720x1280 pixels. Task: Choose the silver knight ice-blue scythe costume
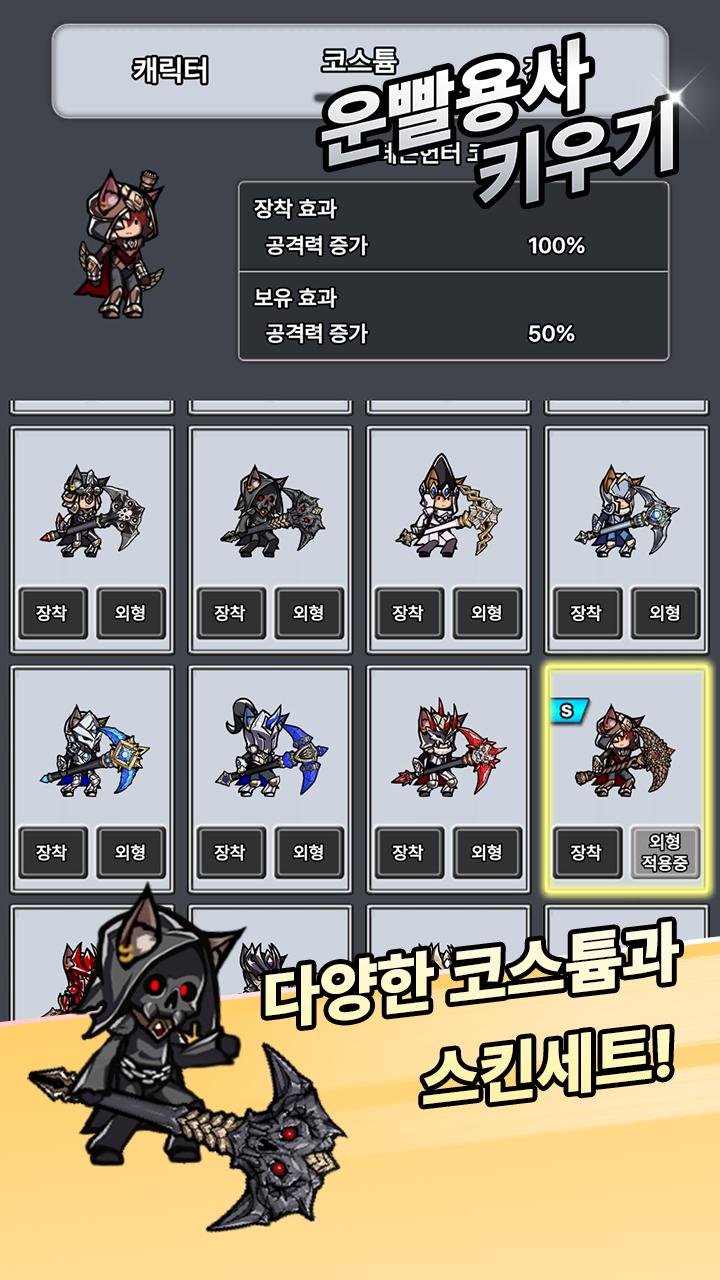pos(92,752)
